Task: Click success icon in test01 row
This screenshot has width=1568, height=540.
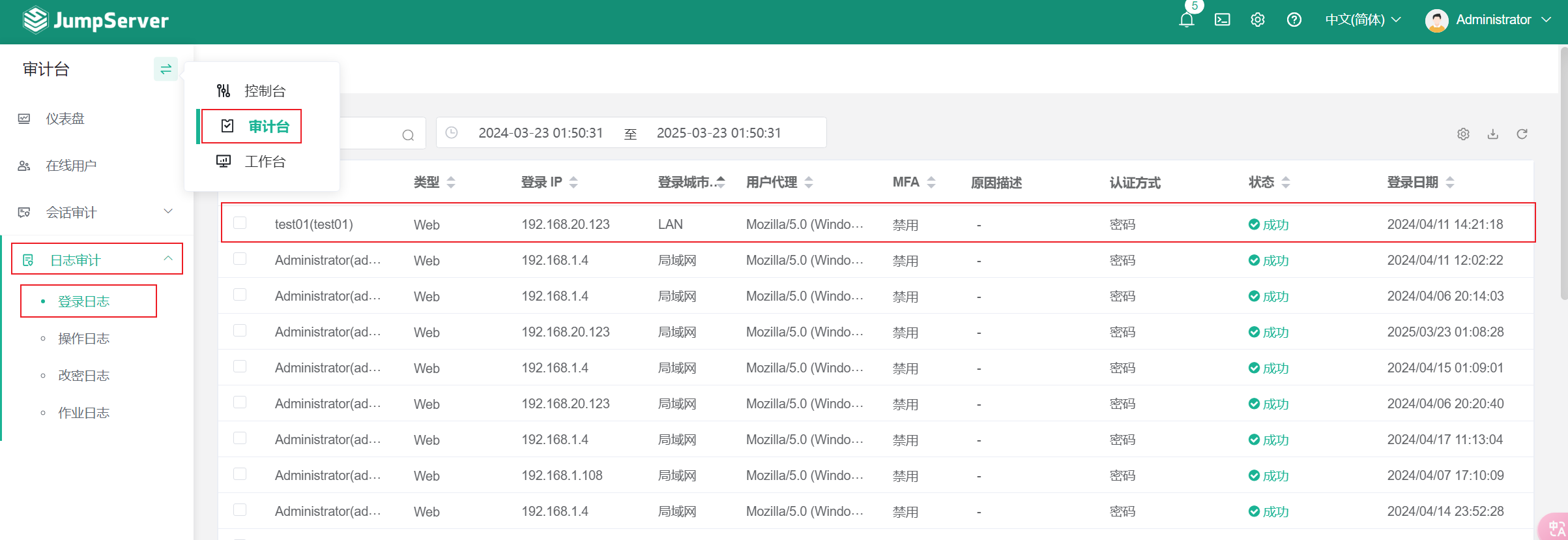Action: (x=1254, y=224)
